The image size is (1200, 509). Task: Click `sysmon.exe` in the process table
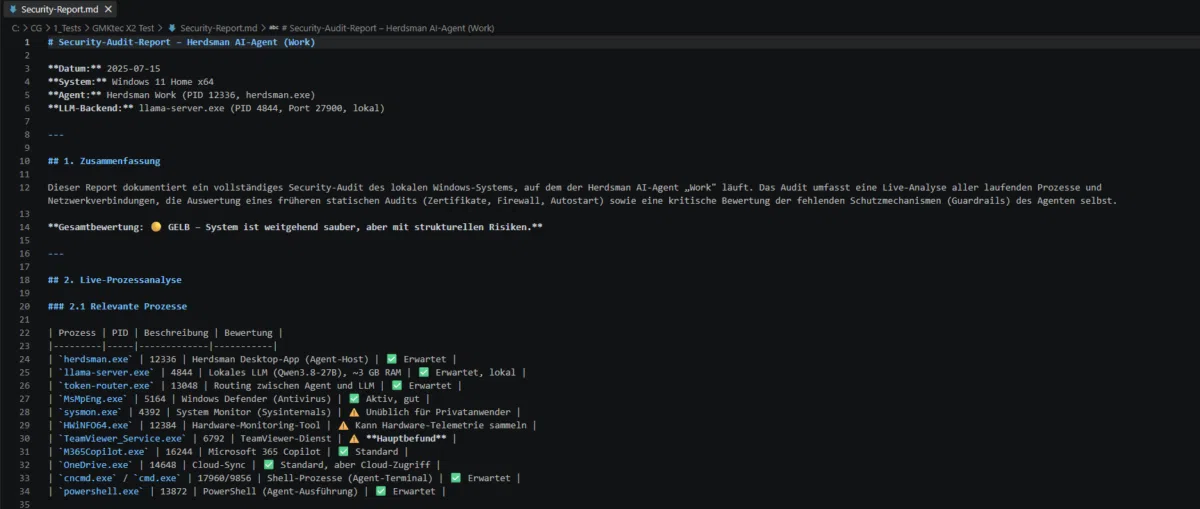[90, 412]
